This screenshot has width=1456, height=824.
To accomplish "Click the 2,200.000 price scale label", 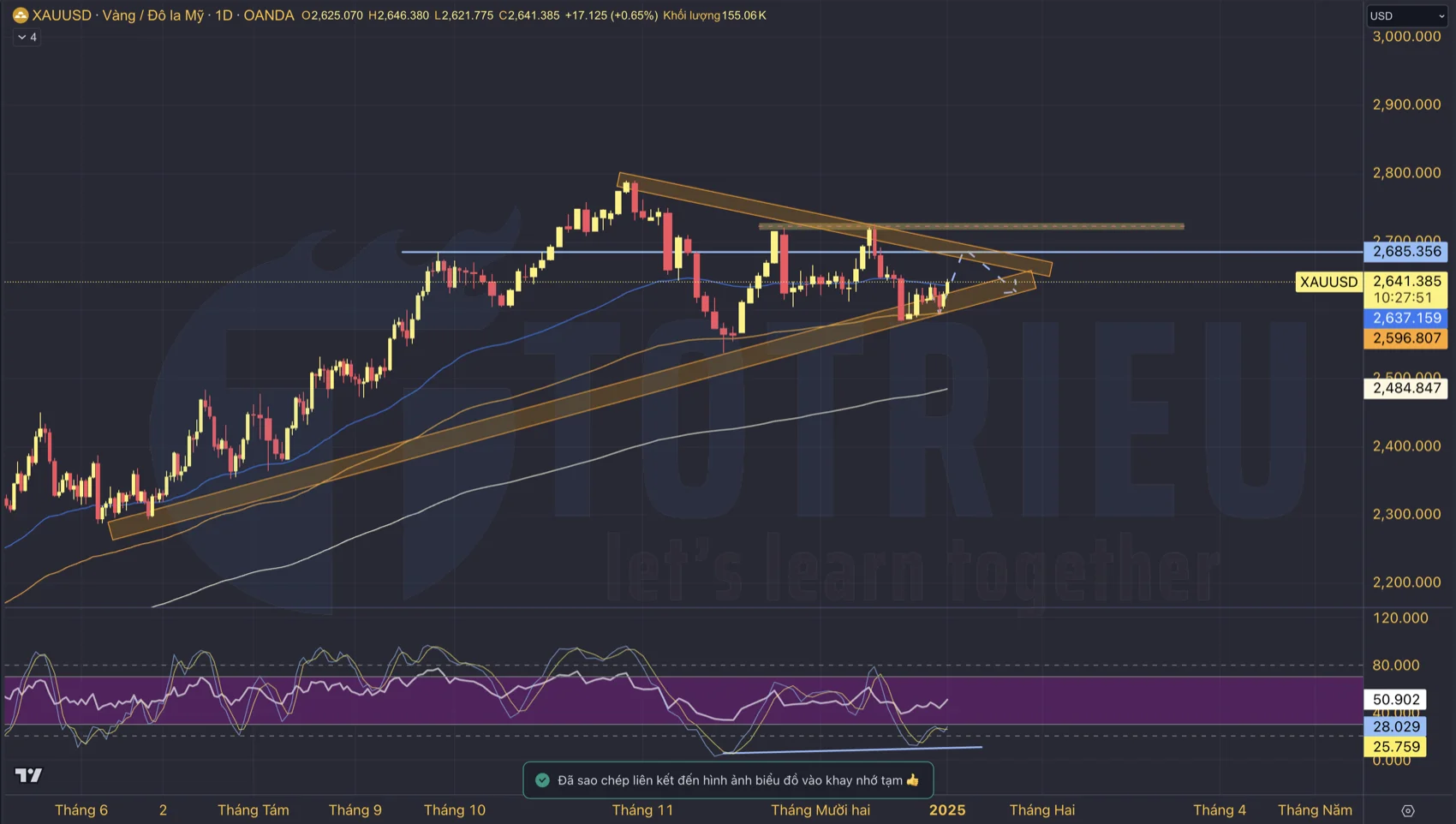I will point(1406,582).
